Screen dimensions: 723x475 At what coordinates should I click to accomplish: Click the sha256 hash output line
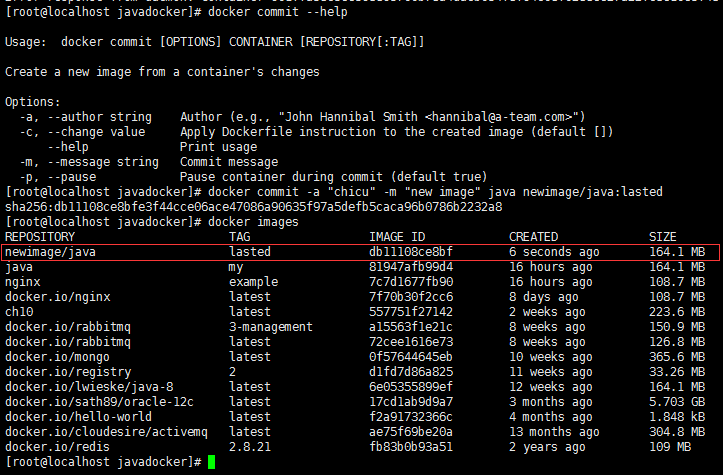[x=254, y=207]
